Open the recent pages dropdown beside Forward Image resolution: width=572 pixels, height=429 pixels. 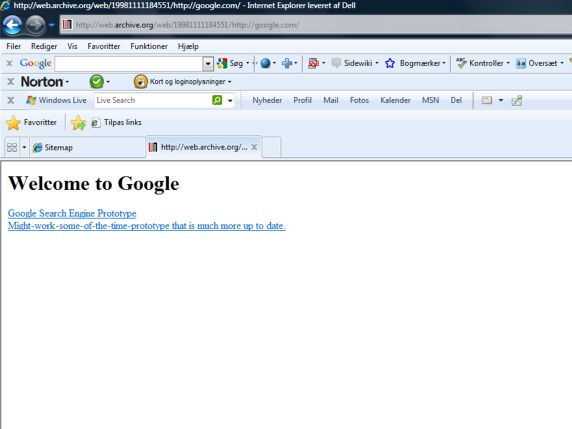[52, 25]
